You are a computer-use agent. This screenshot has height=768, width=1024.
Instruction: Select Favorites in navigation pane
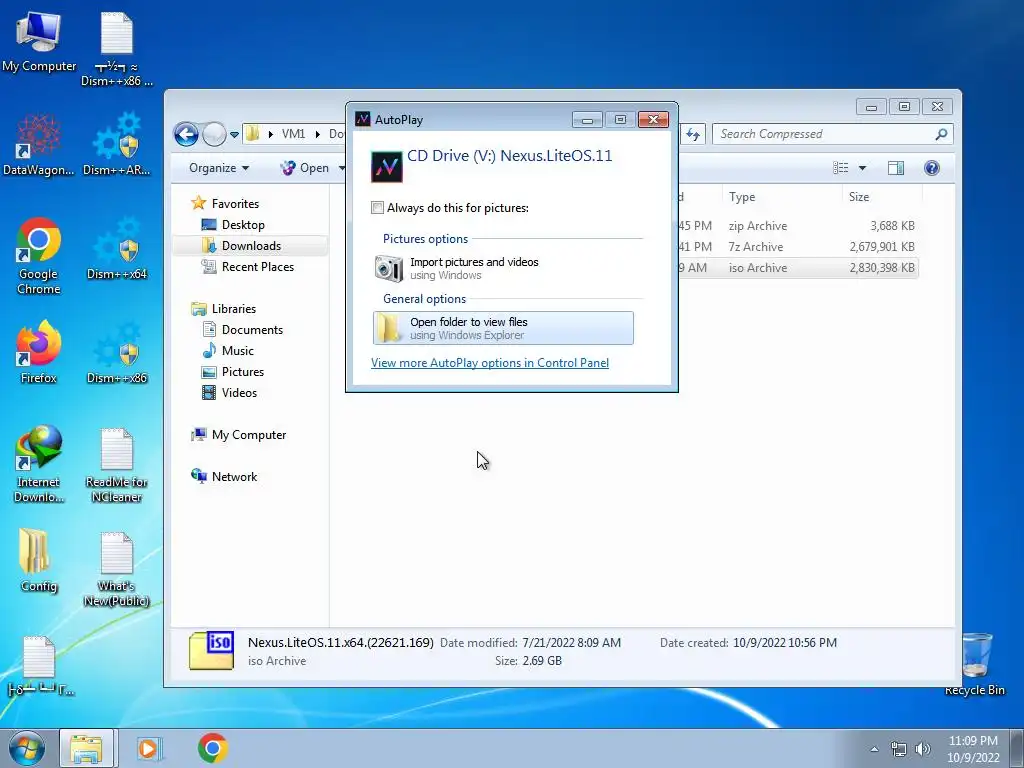[x=235, y=204]
